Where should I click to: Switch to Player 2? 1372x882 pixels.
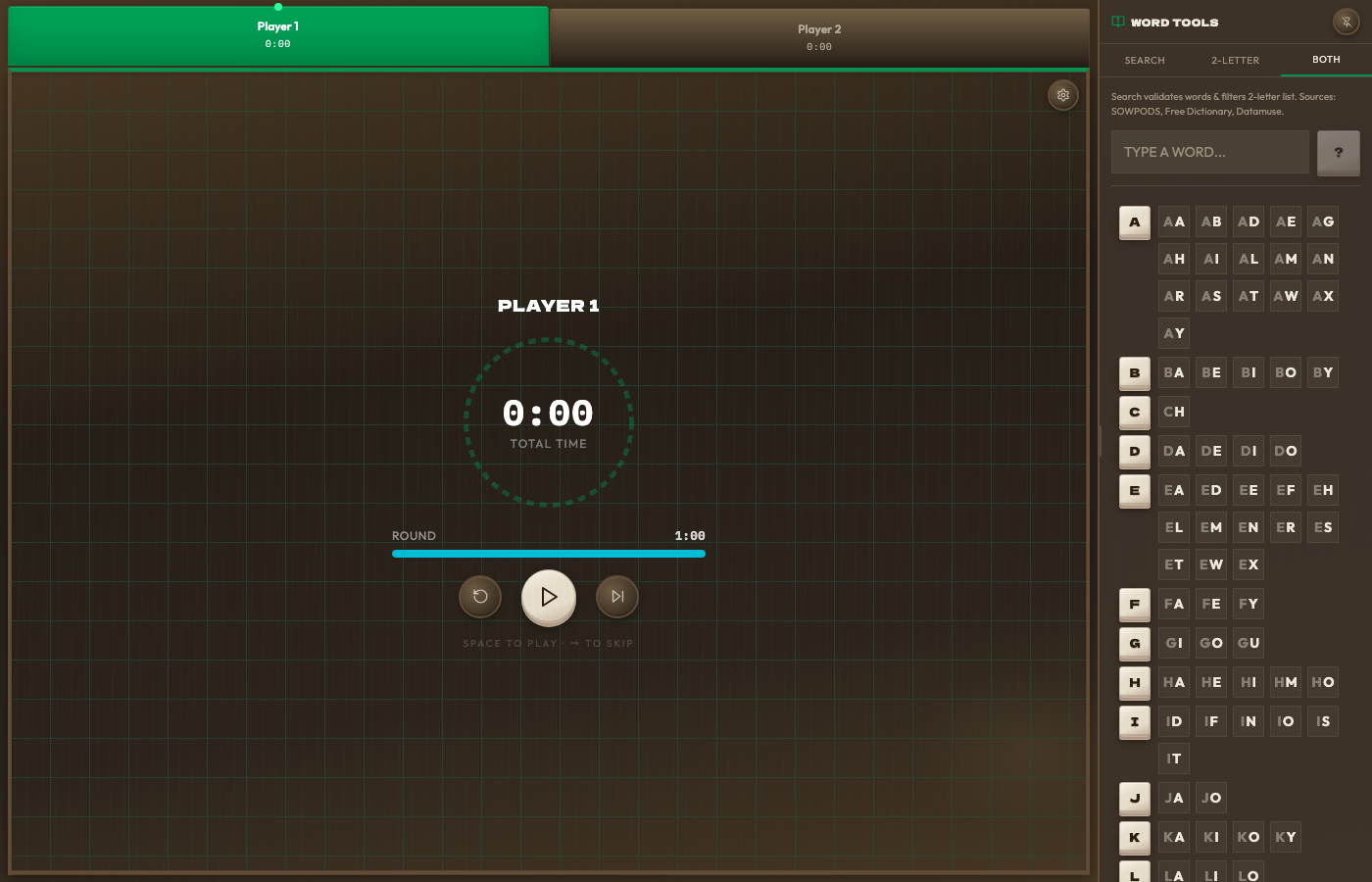pyautogui.click(x=818, y=36)
